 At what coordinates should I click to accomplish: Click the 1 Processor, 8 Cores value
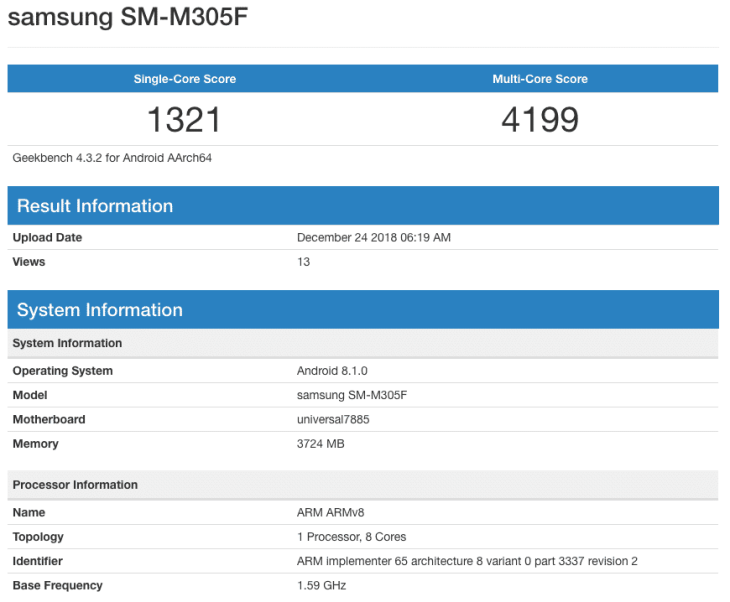[x=351, y=537]
